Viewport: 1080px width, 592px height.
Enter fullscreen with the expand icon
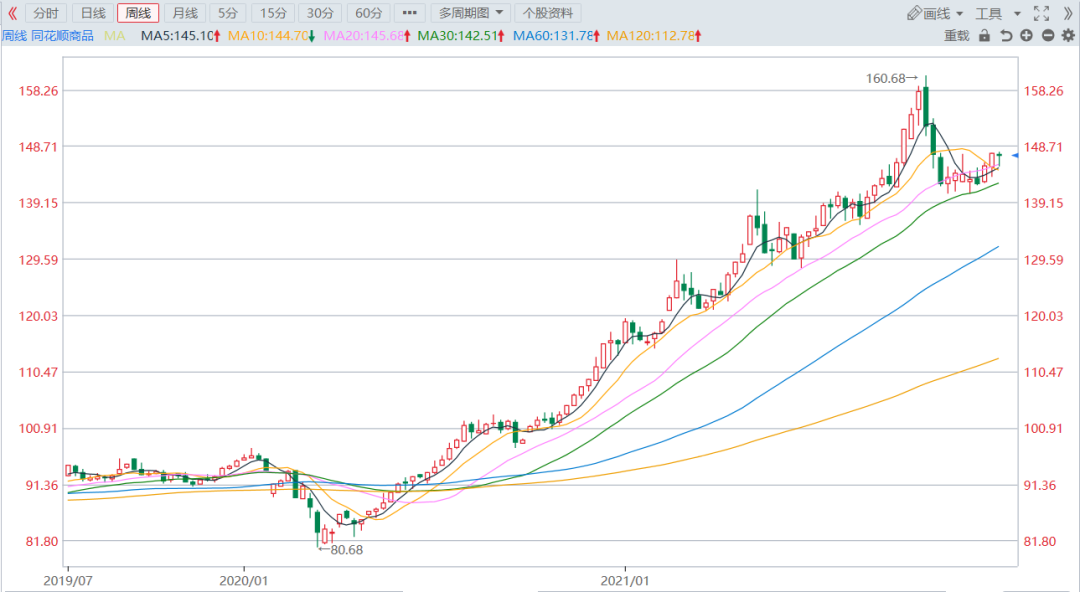pyautogui.click(x=1041, y=13)
